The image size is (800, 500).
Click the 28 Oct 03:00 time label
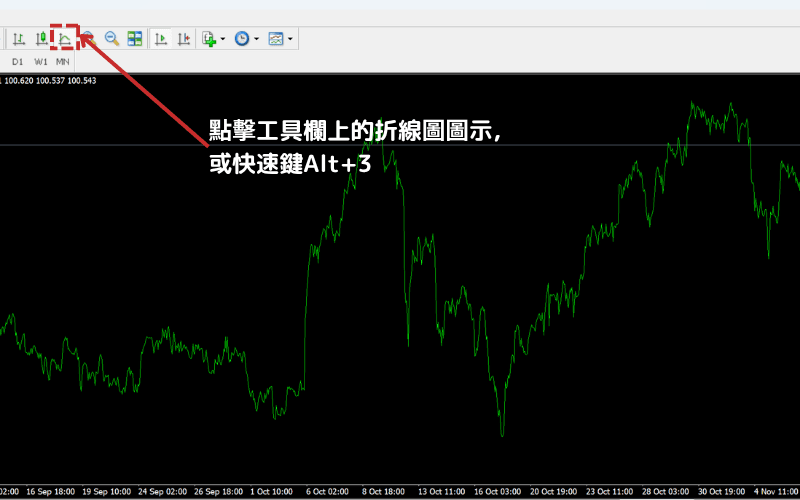668,492
